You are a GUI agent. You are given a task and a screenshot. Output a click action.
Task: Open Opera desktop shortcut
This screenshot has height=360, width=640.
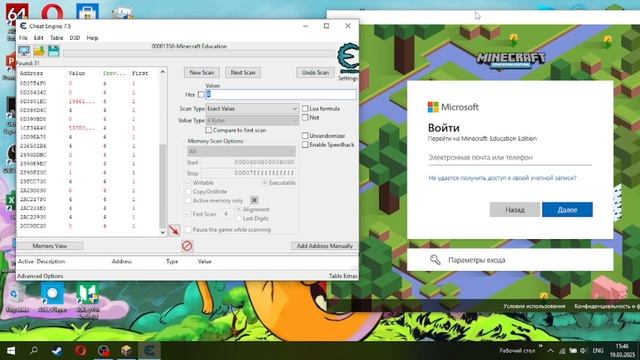coord(52,12)
